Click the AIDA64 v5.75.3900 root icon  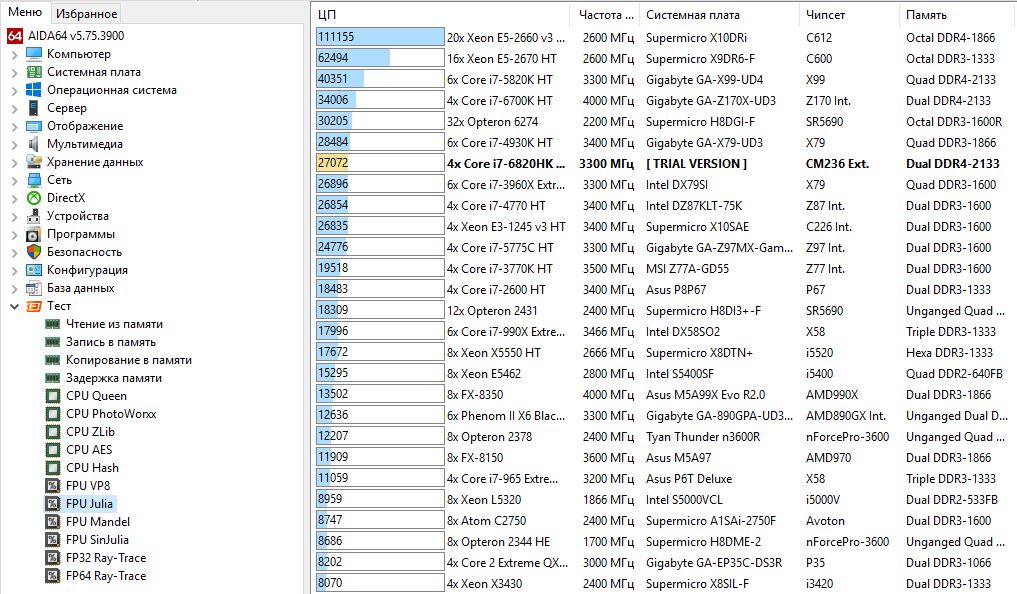tap(15, 36)
